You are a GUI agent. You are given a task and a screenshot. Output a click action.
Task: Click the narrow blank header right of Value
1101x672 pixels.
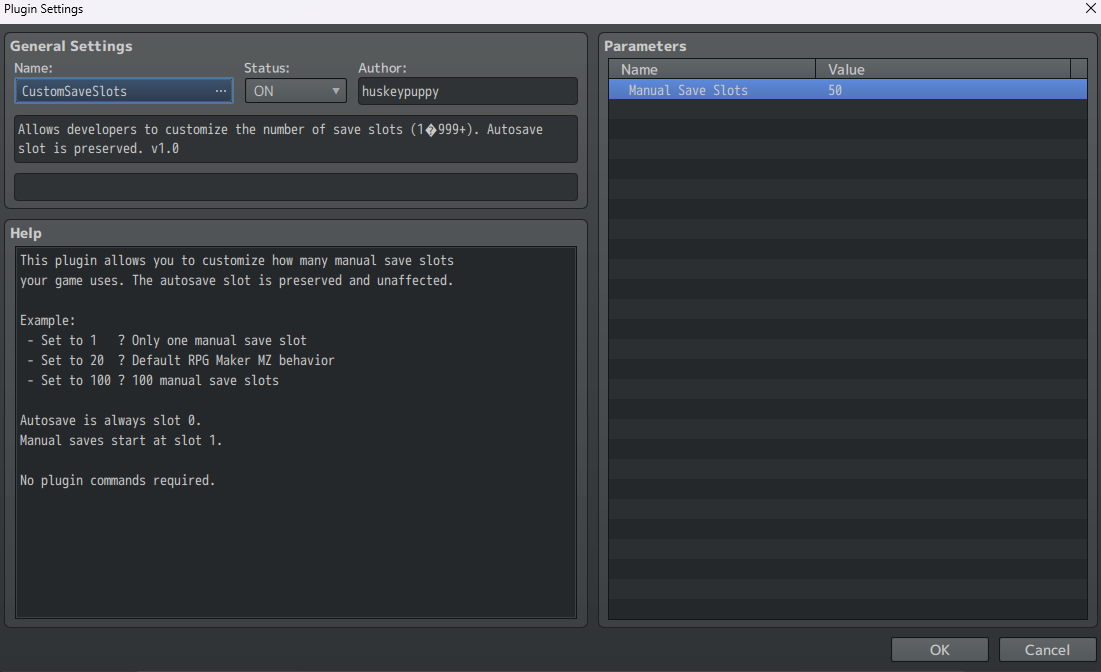click(x=1078, y=69)
